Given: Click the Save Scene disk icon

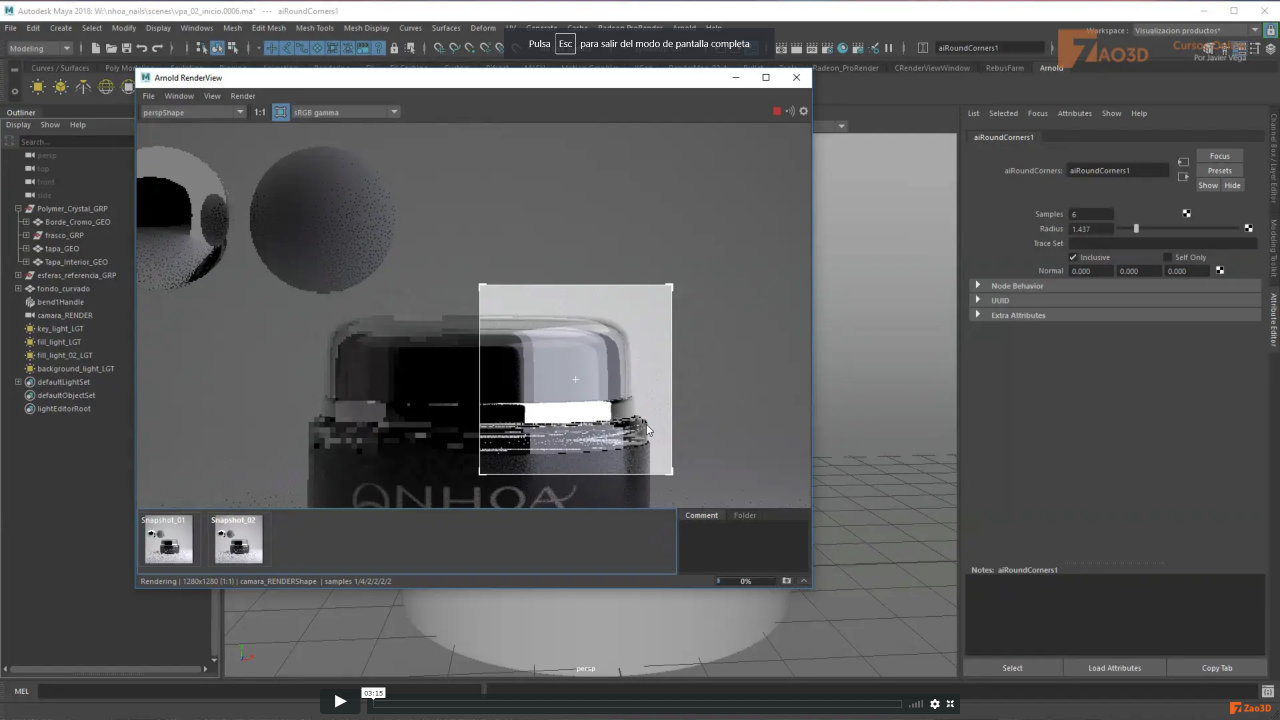Looking at the screenshot, I should tap(126, 48).
